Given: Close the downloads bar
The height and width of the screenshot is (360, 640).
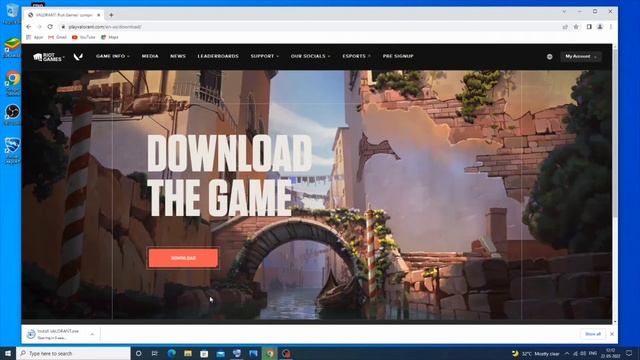Looking at the screenshot, I should tap(611, 334).
